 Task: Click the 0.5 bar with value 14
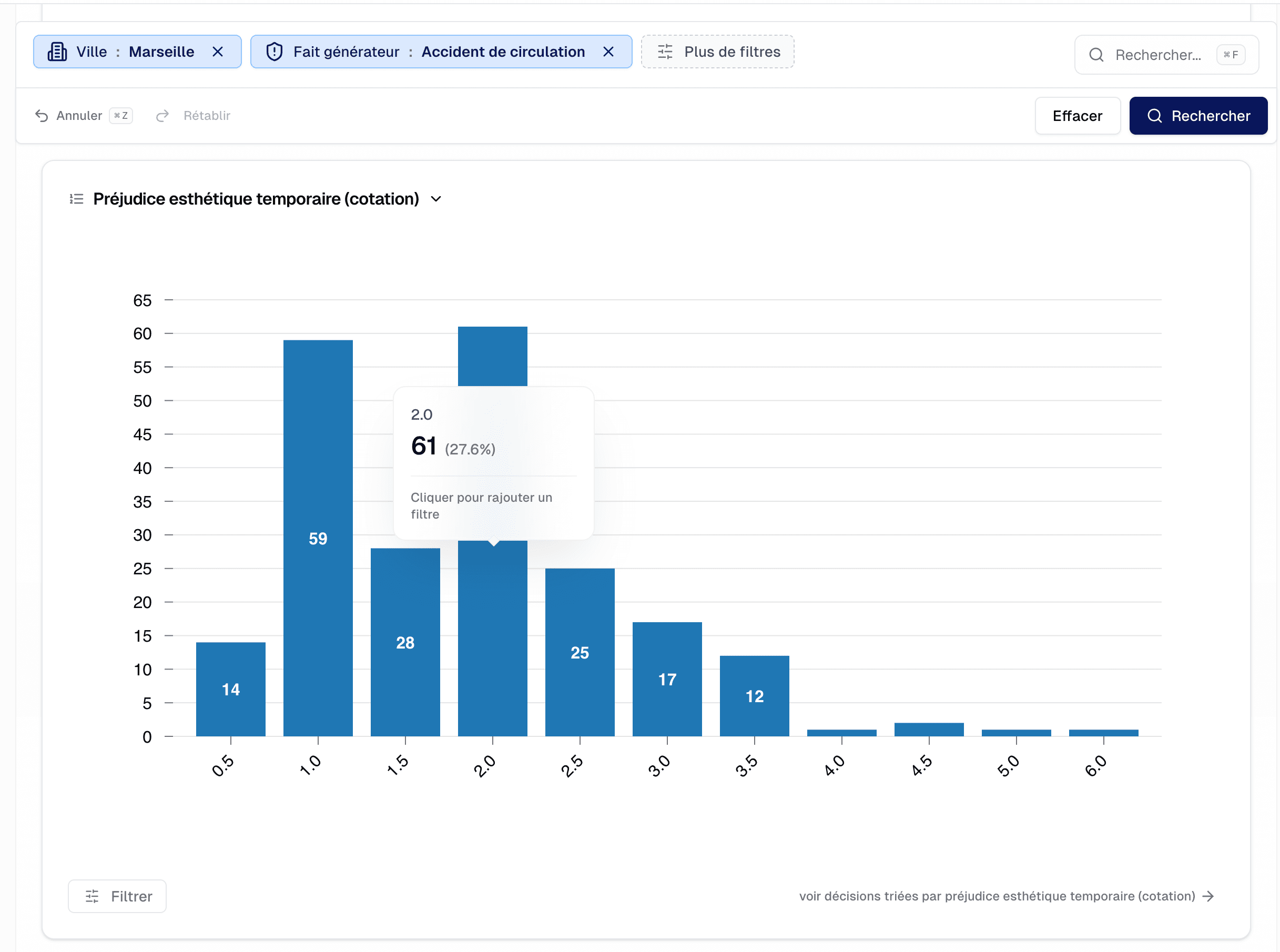click(x=230, y=688)
